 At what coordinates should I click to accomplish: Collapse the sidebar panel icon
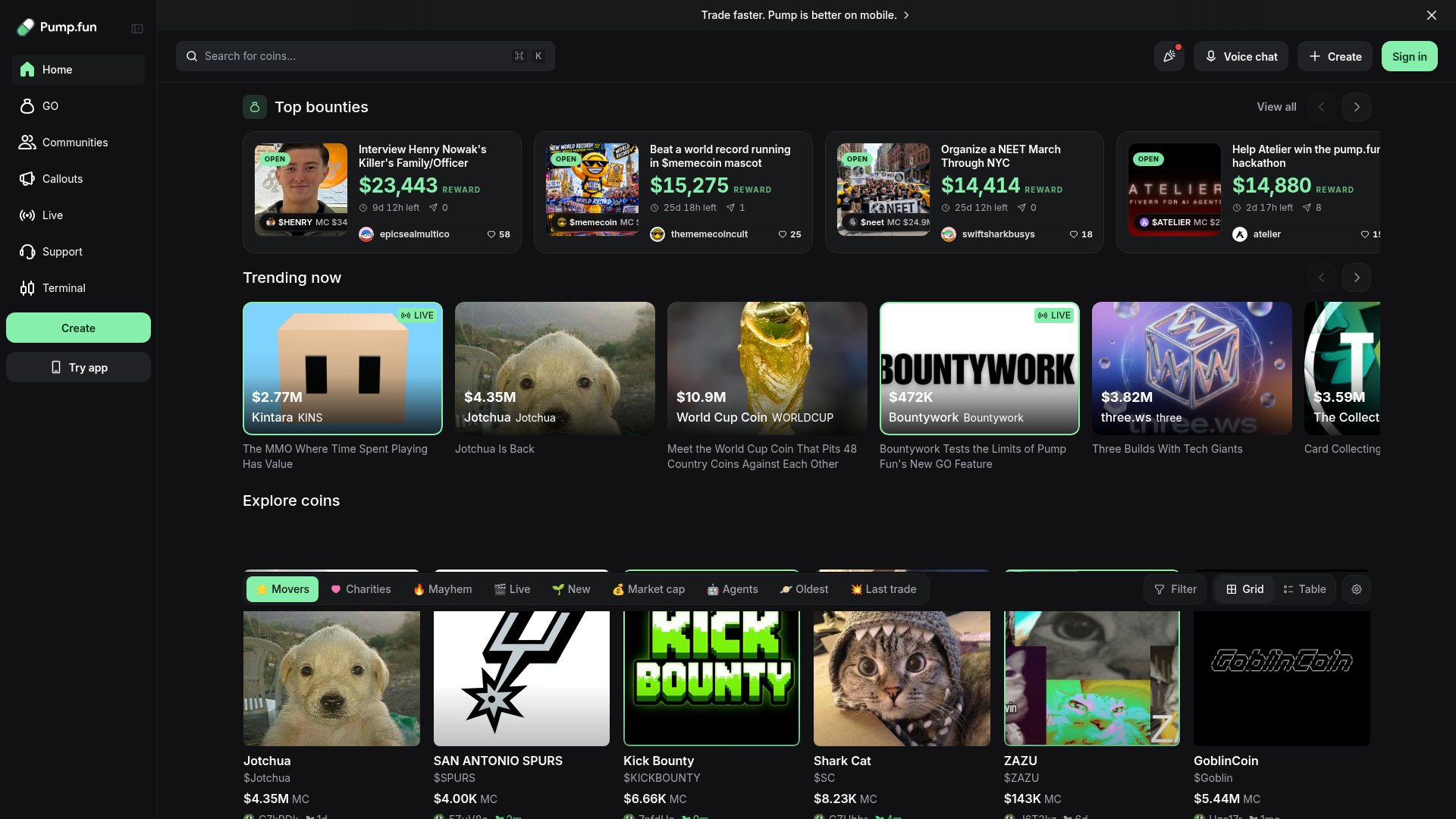click(137, 29)
